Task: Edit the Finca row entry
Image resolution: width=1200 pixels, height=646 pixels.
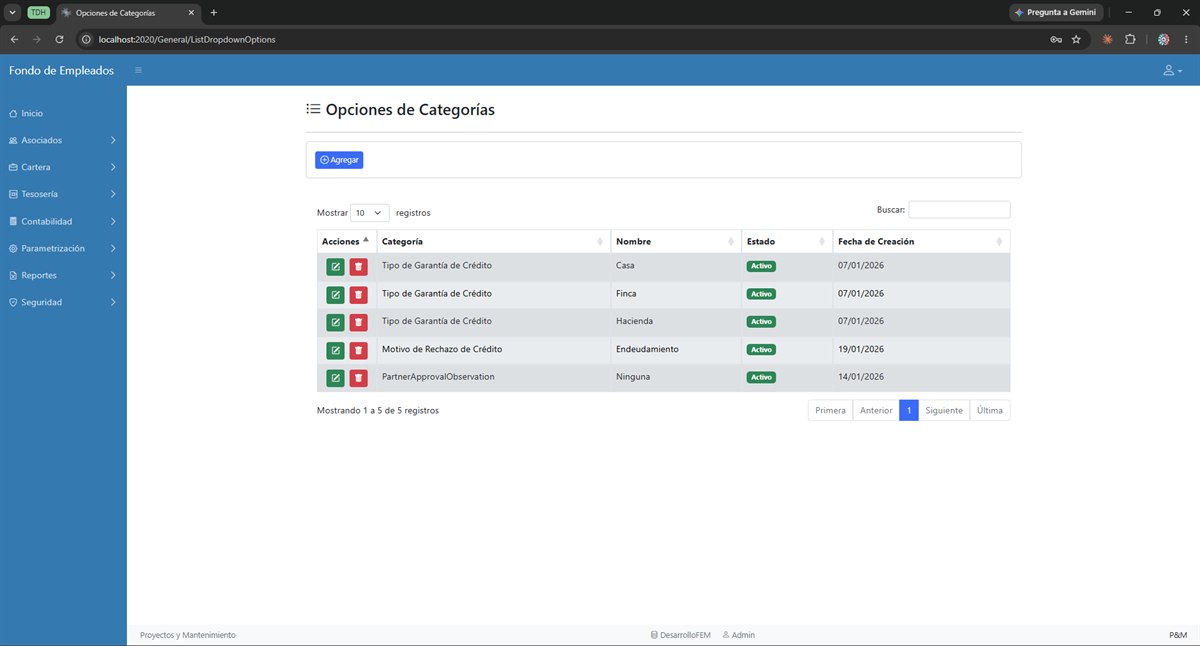Action: point(335,295)
